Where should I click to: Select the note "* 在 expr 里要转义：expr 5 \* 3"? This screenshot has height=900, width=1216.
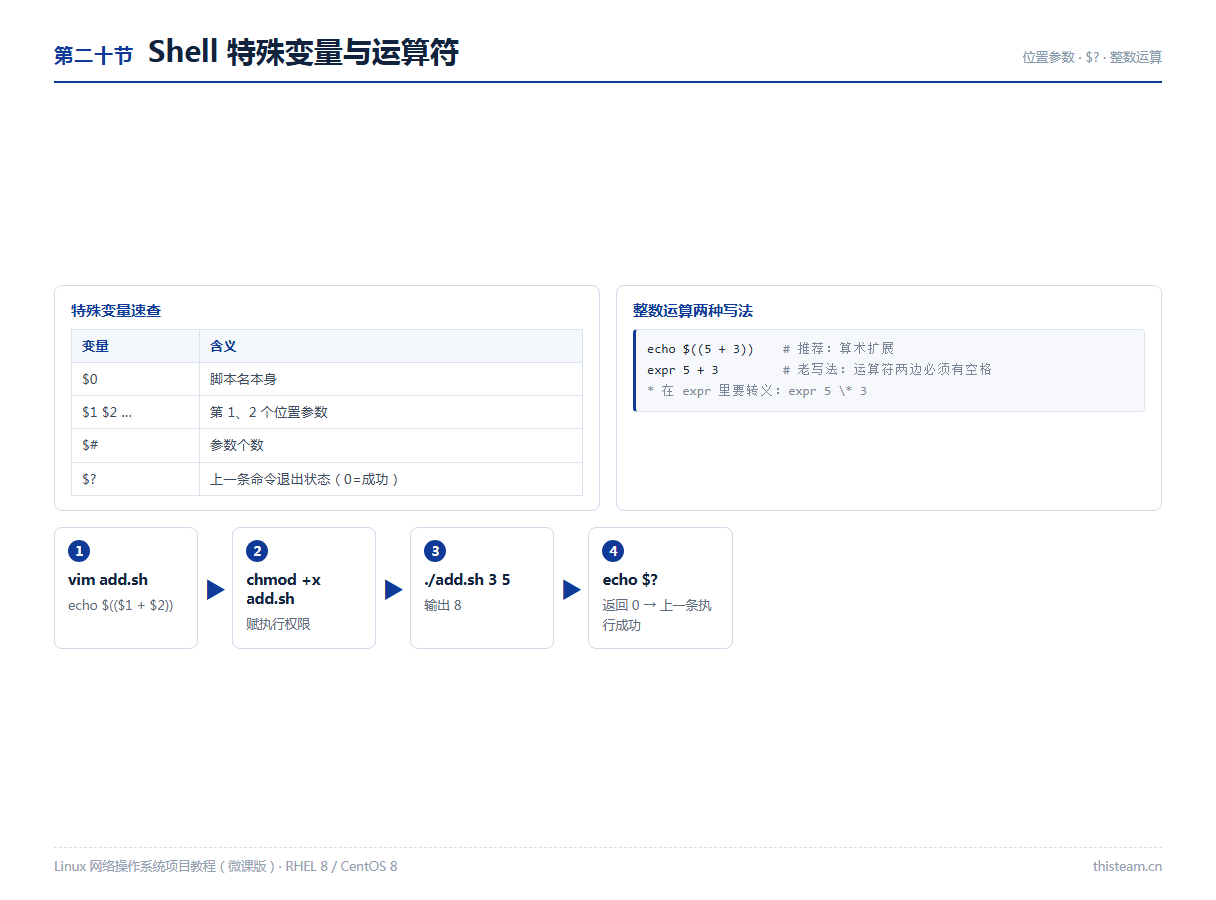[x=757, y=391]
